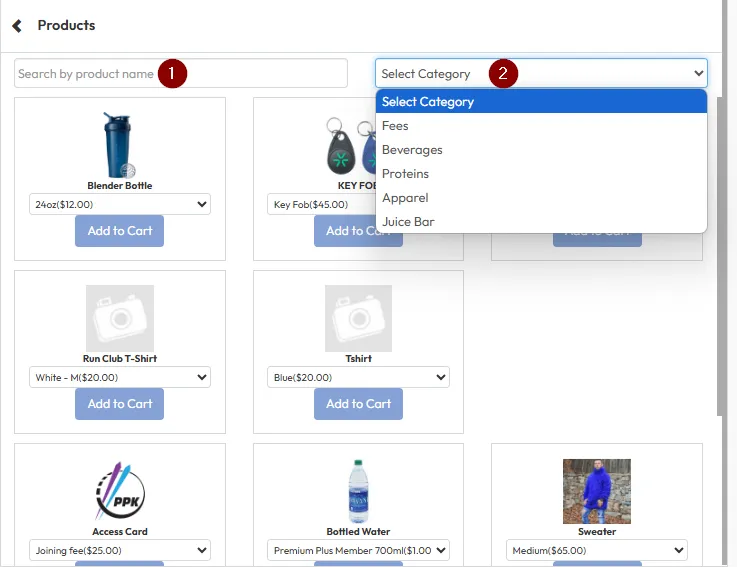Add Blender Bottle to cart

point(120,231)
